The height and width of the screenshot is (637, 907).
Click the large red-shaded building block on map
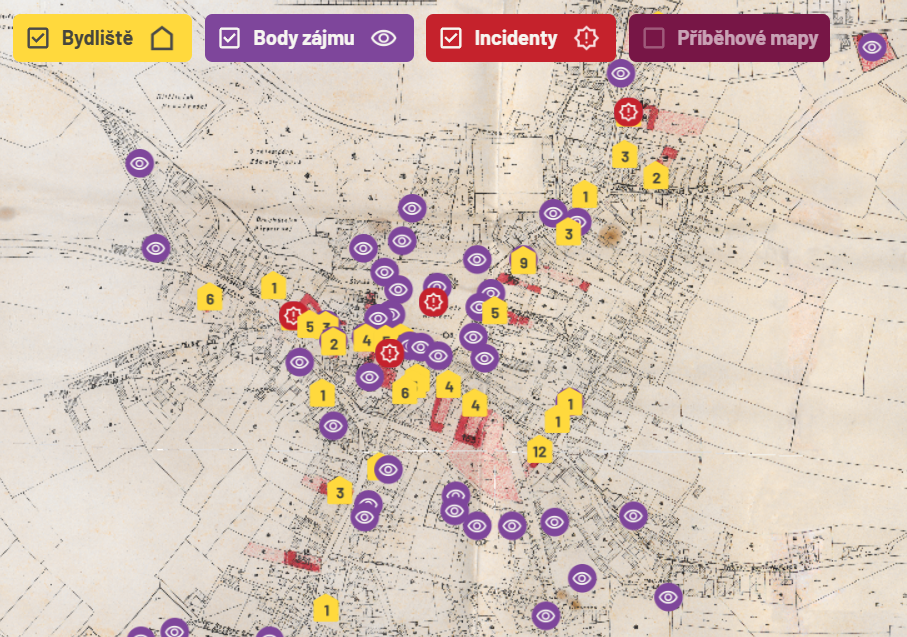(470, 430)
